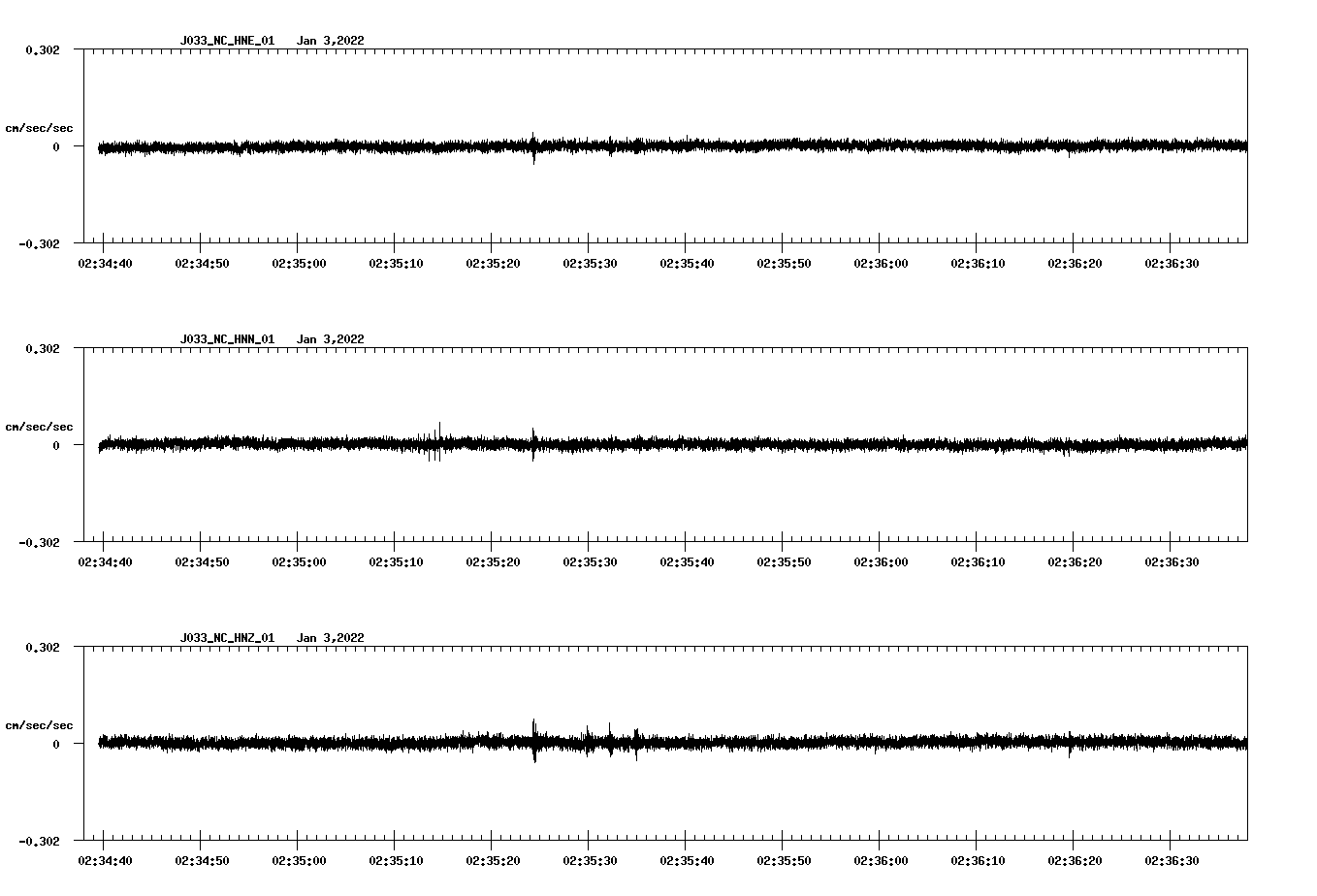Image resolution: width=1317 pixels, height=896 pixels.
Task: Click the zero amplitude label on HNE axis
Action: (x=56, y=146)
